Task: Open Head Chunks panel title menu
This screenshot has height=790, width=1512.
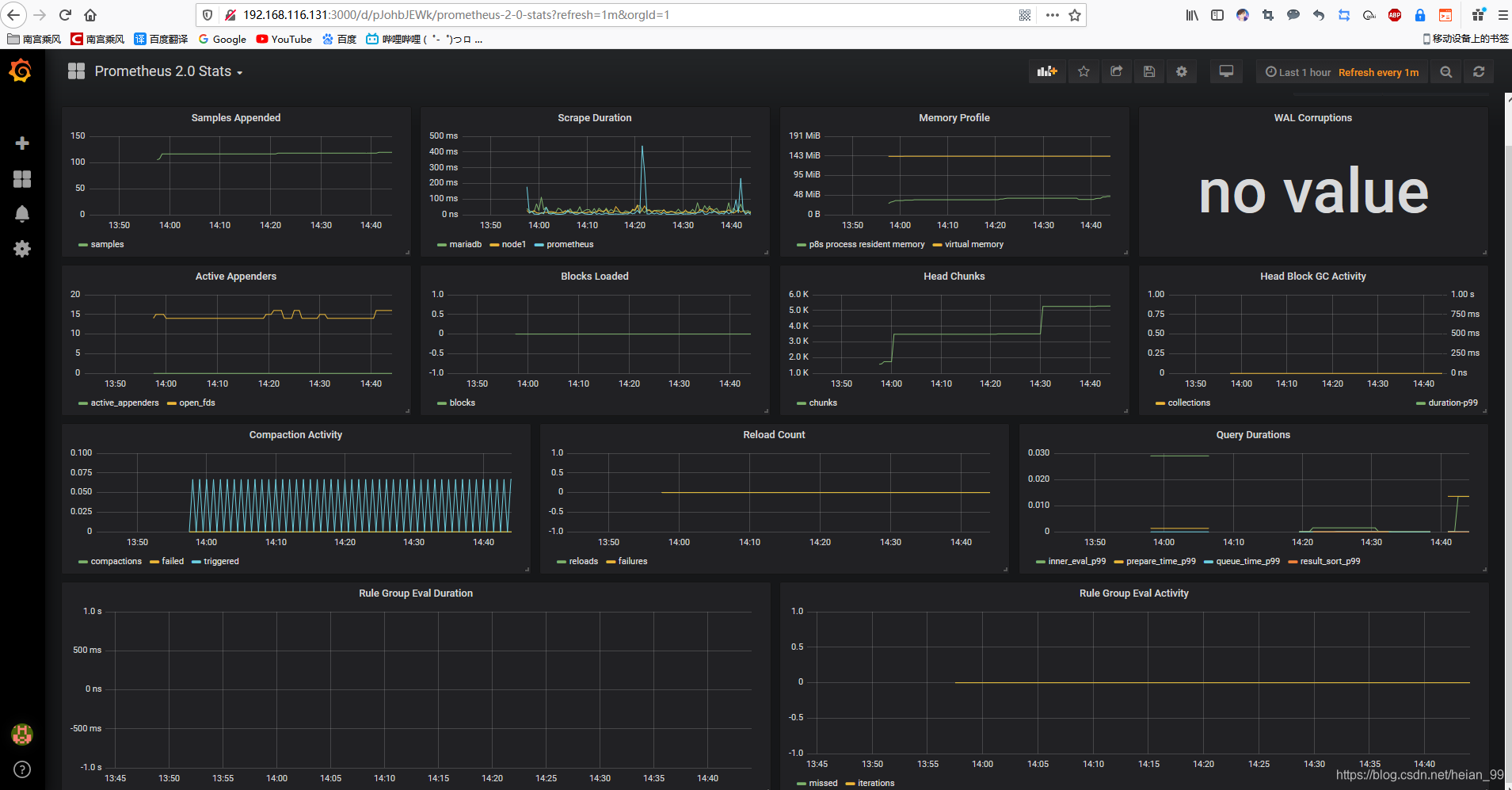Action: pyautogui.click(x=954, y=276)
